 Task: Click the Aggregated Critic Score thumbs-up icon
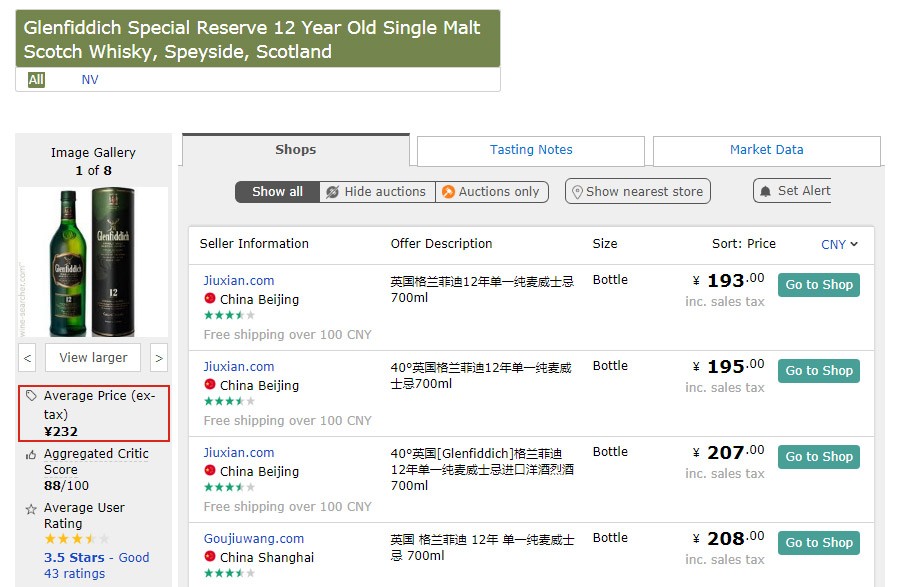31,454
